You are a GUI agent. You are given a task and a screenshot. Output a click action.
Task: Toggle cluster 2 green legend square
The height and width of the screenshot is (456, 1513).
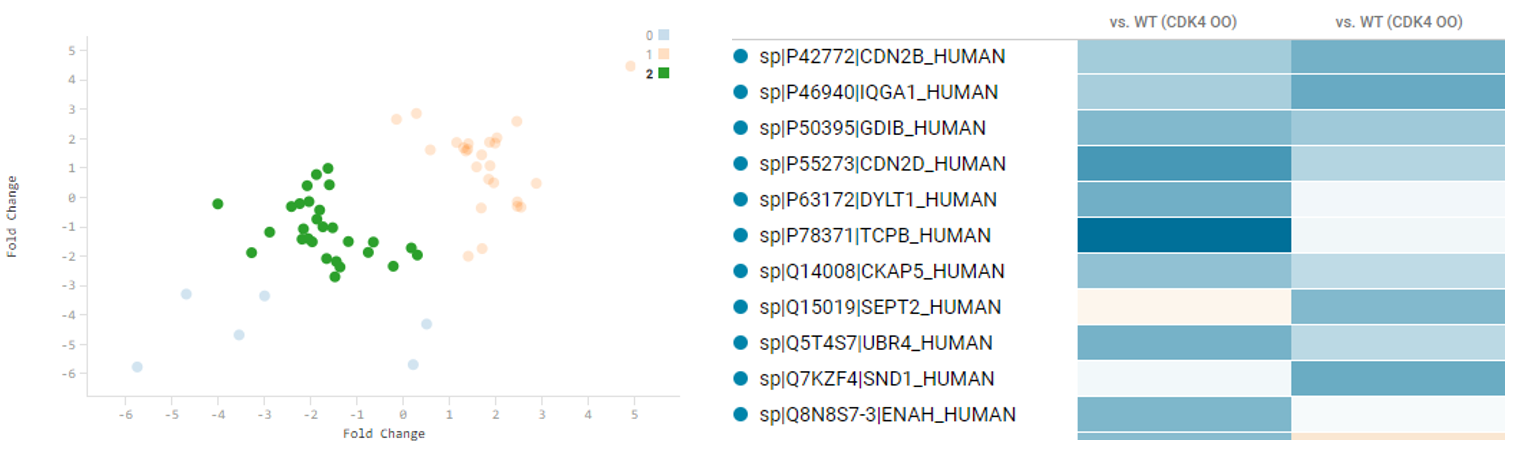(664, 73)
